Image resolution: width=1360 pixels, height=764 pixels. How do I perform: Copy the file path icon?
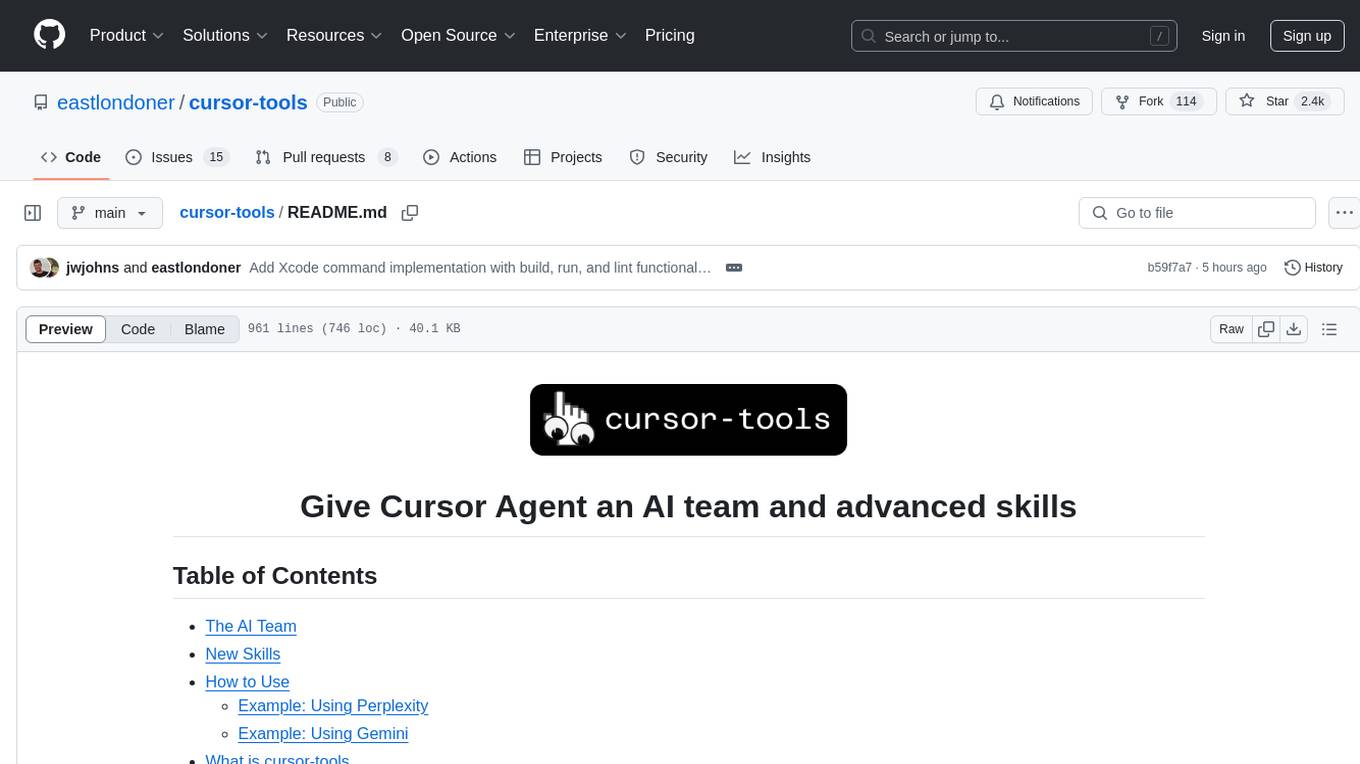click(x=409, y=212)
